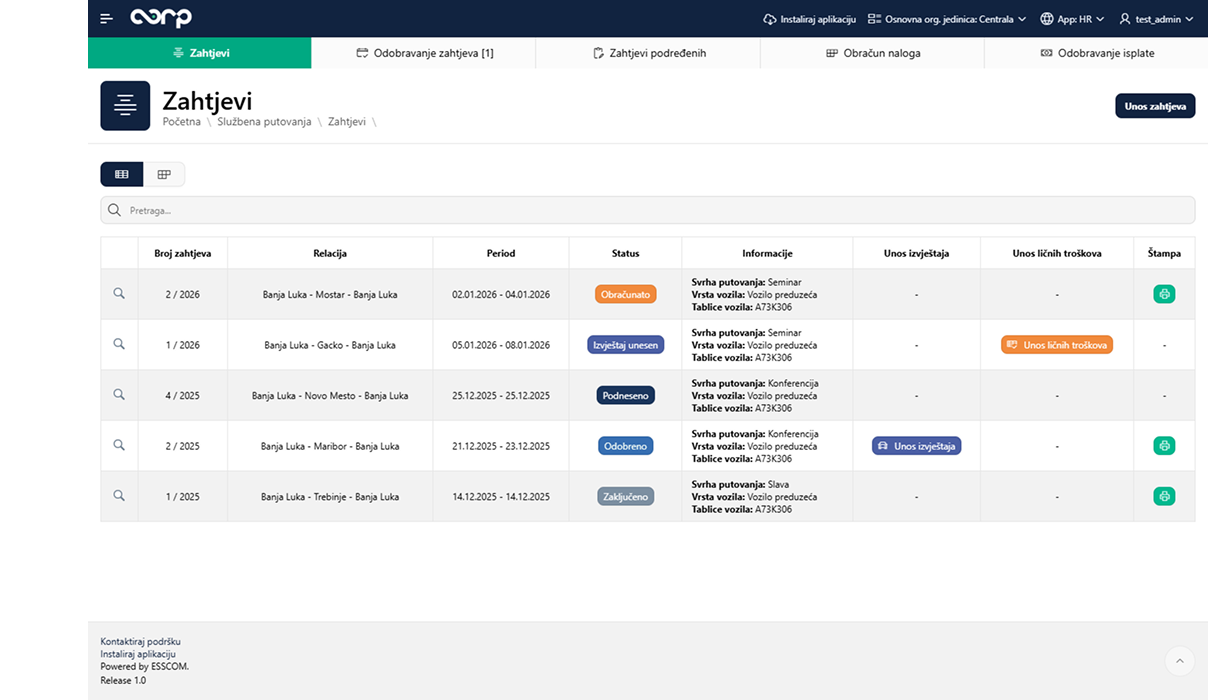Viewport: 1208px width, 700px height.
Task: Click the Unos izvještaja button
Action: [916, 446]
